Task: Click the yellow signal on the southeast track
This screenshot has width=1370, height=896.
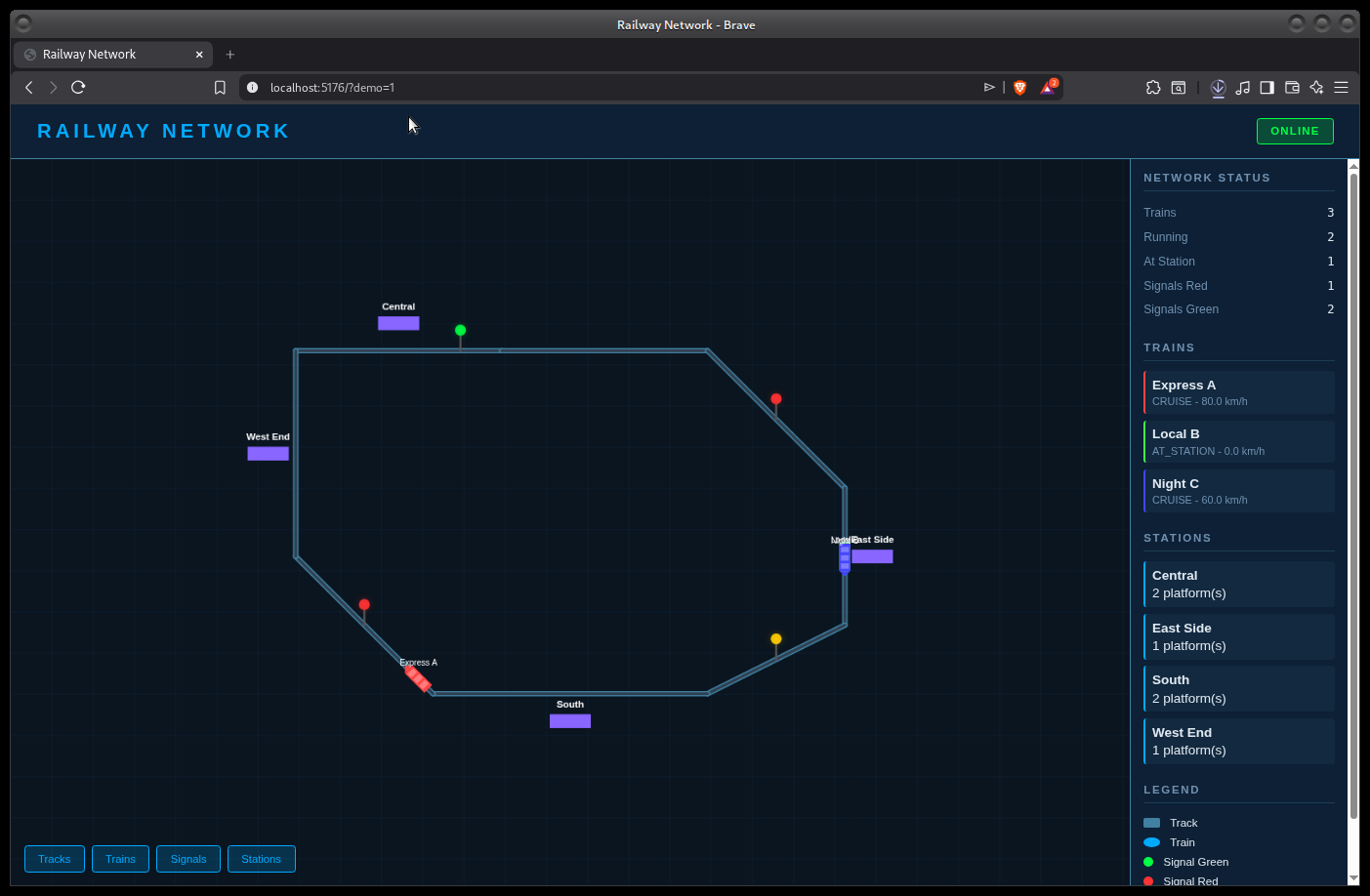Action: (x=776, y=639)
